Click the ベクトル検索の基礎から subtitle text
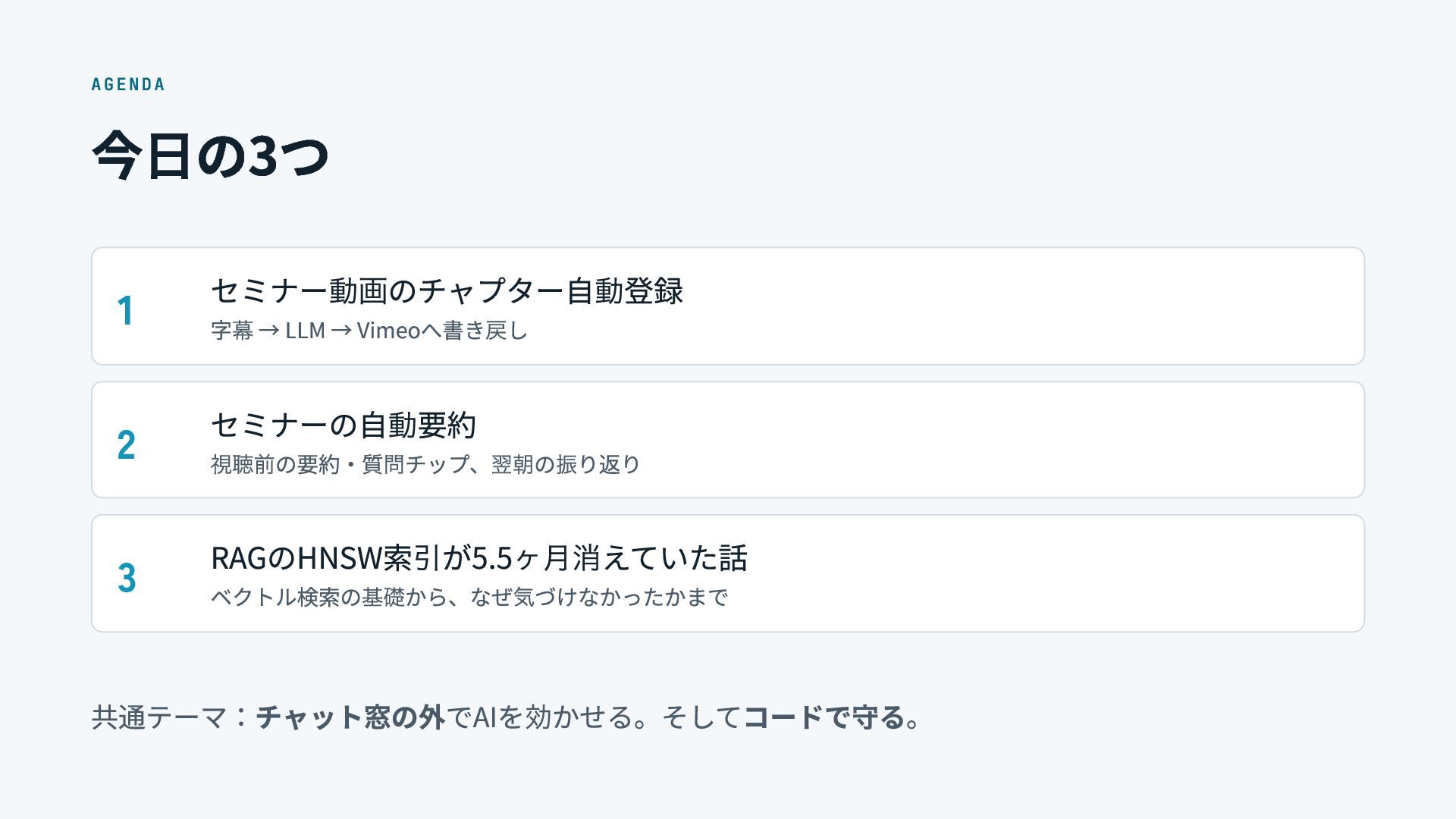The height and width of the screenshot is (819, 1456). 328,598
